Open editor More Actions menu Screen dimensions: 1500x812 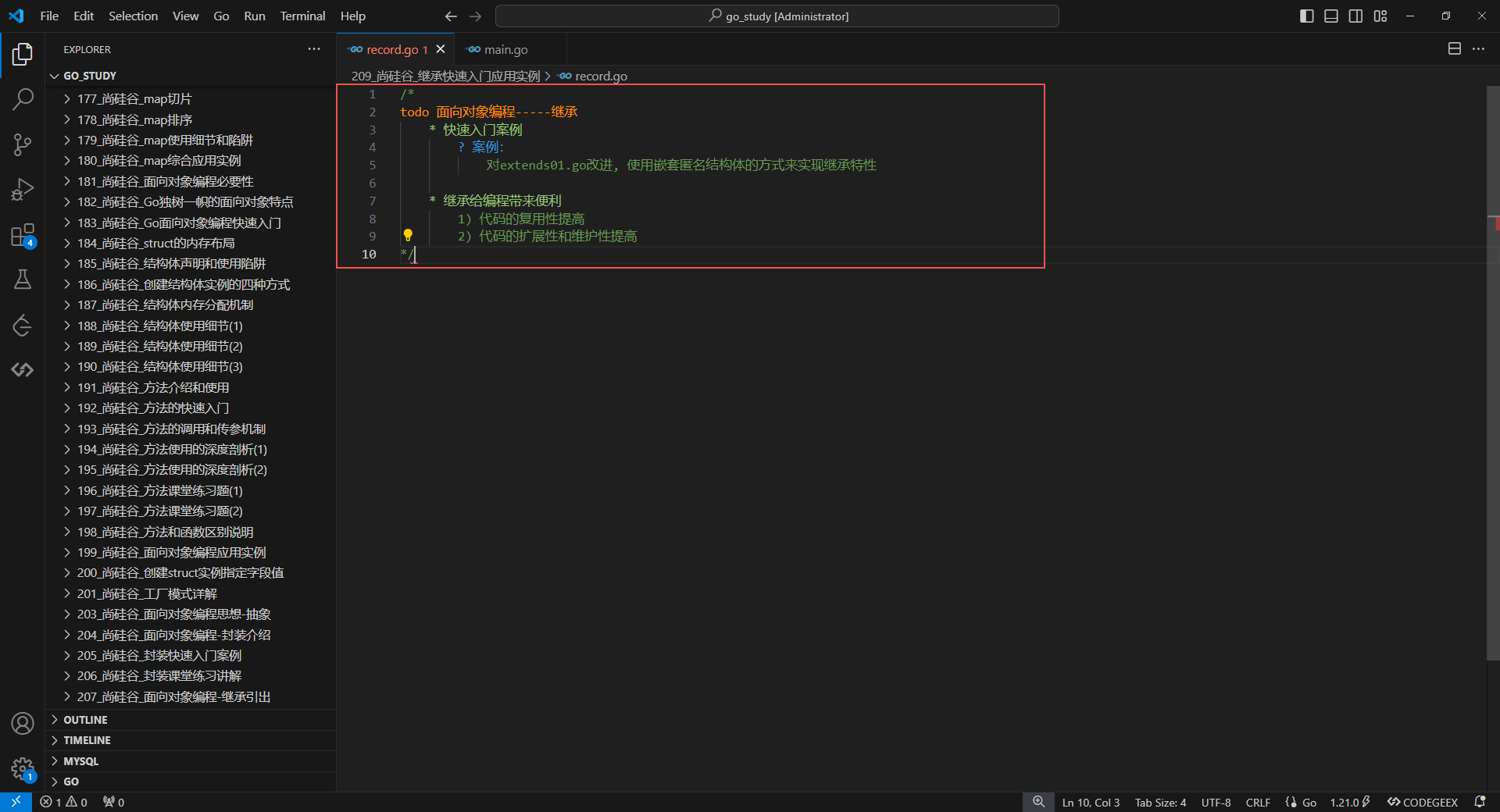coord(1478,48)
